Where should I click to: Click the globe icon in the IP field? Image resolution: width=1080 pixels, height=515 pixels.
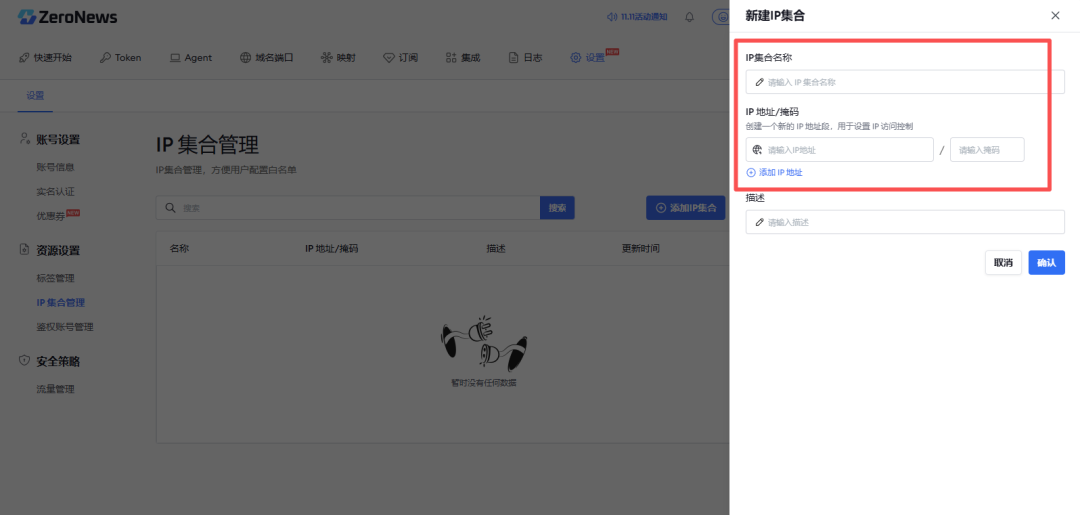coord(758,149)
